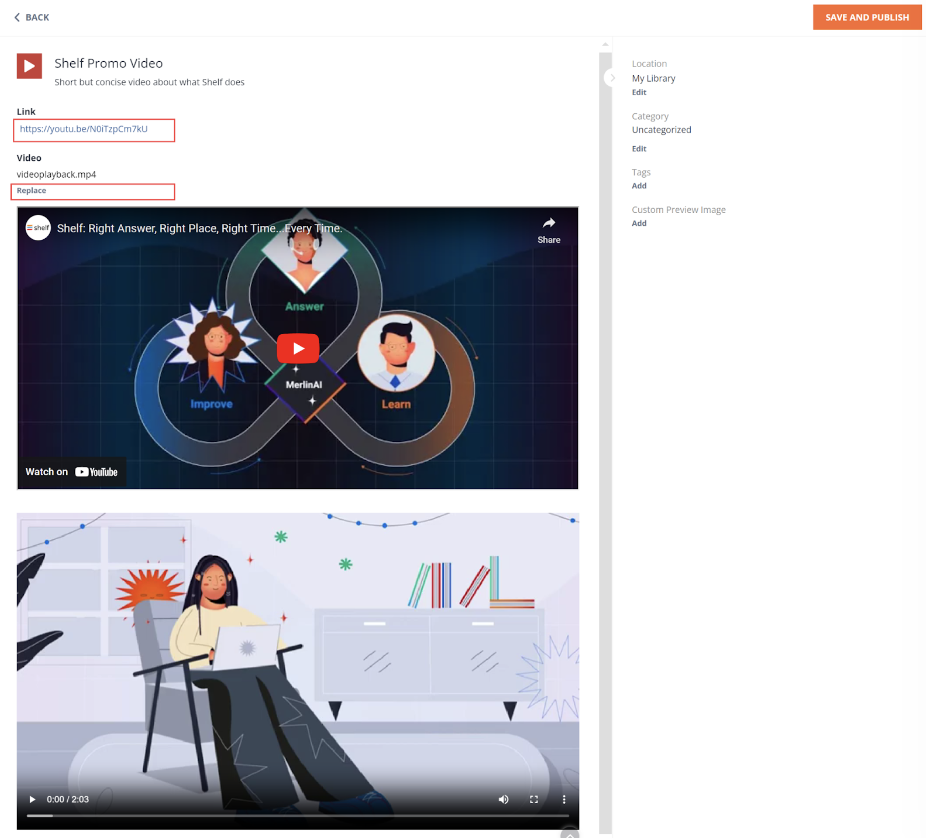Click the Save and Publish button

pos(866,17)
